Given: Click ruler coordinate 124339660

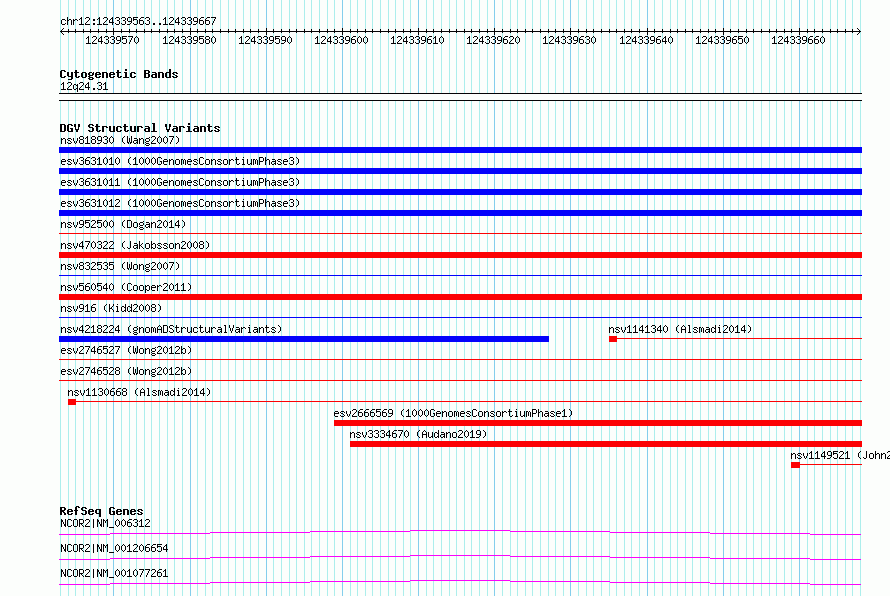Looking at the screenshot, I should tap(798, 40).
